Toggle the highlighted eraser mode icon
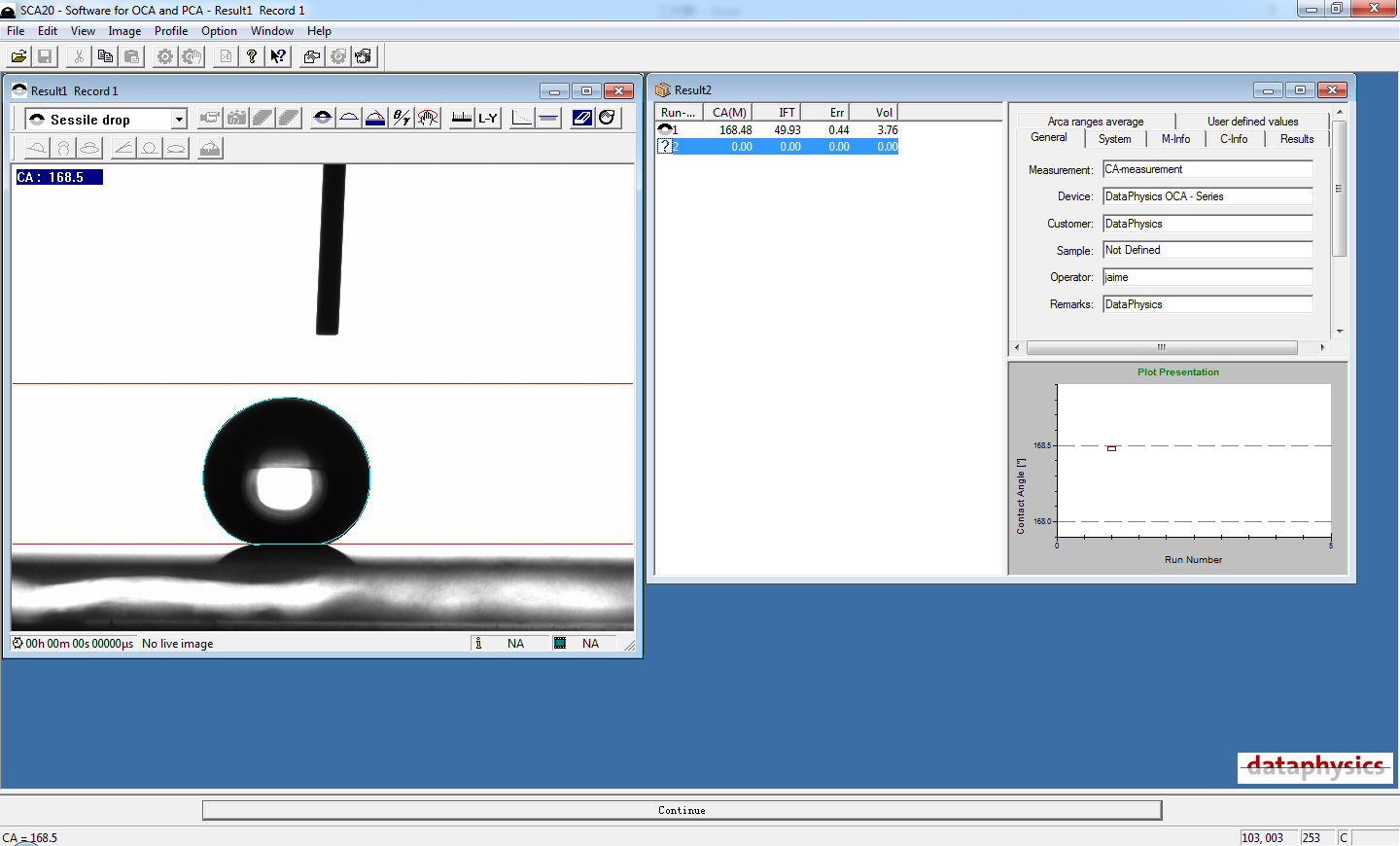 click(x=582, y=118)
